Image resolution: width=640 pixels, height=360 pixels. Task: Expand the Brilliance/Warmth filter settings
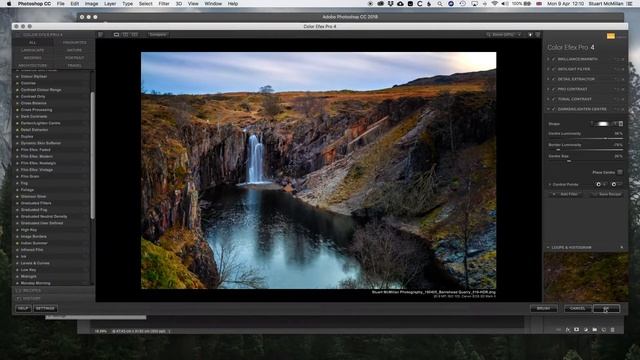point(548,59)
